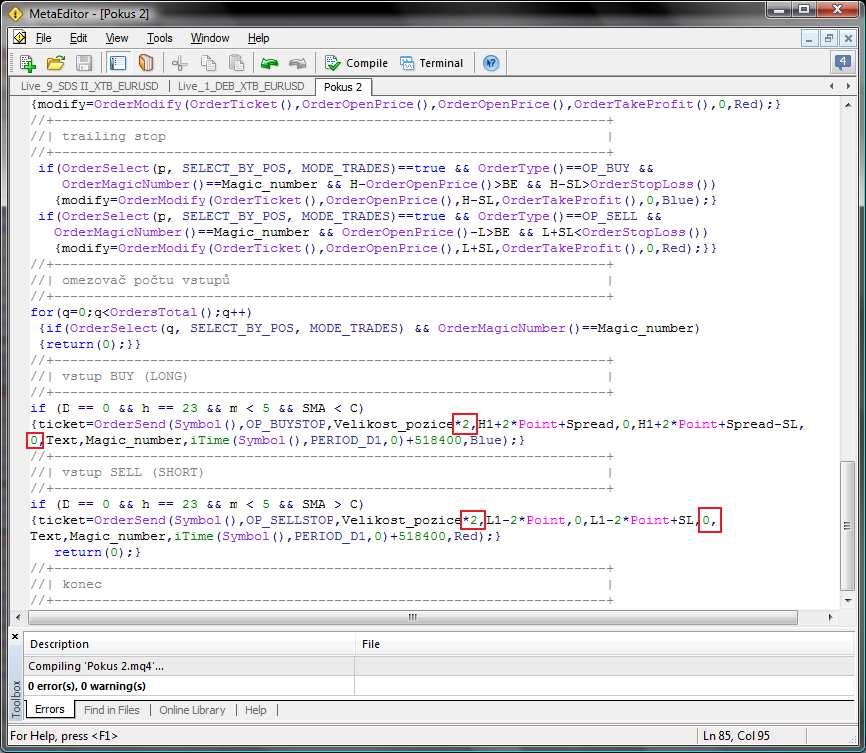Image resolution: width=866 pixels, height=753 pixels.
Task: Open the Tools menu
Action: 160,38
